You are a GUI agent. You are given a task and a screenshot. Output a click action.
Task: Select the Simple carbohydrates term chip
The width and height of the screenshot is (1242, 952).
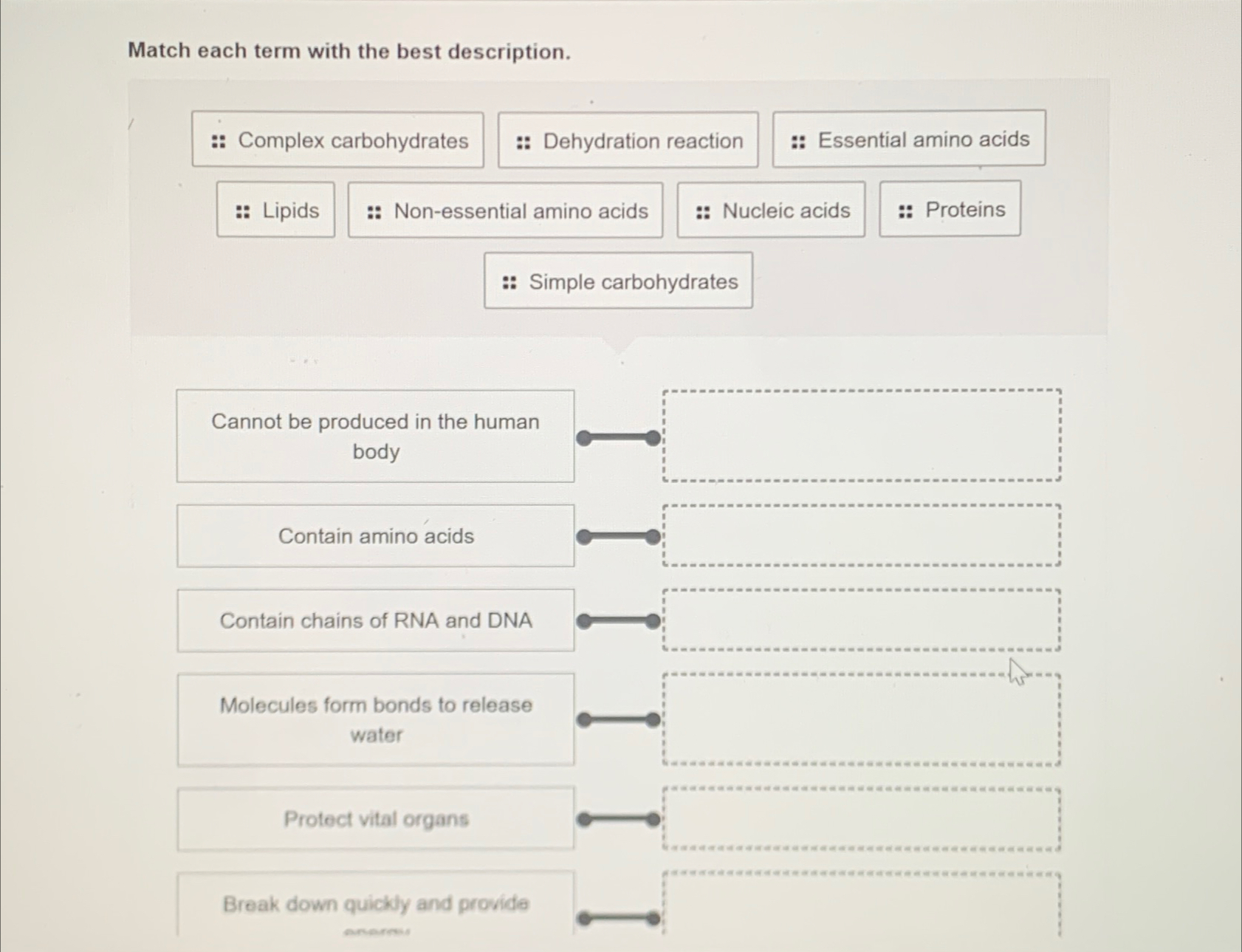click(617, 281)
